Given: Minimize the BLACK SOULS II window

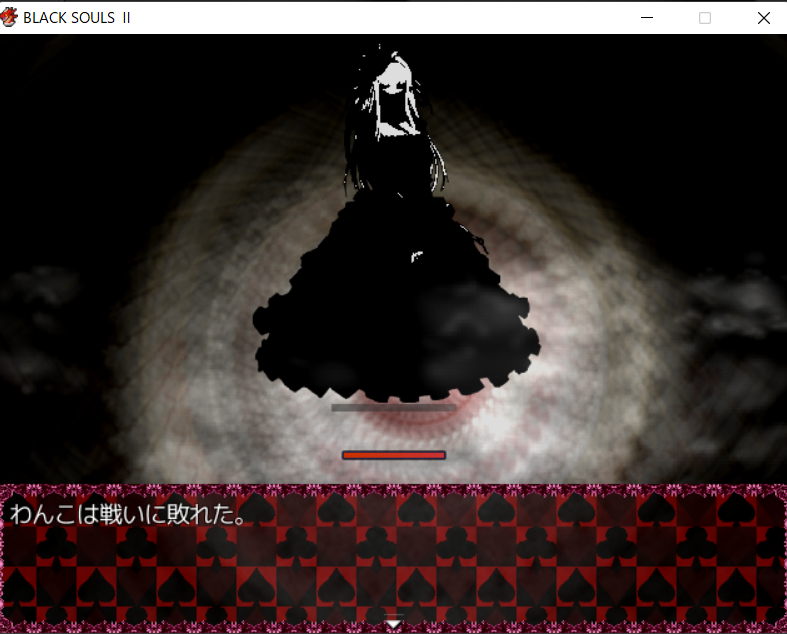Looking at the screenshot, I should pyautogui.click(x=647, y=18).
